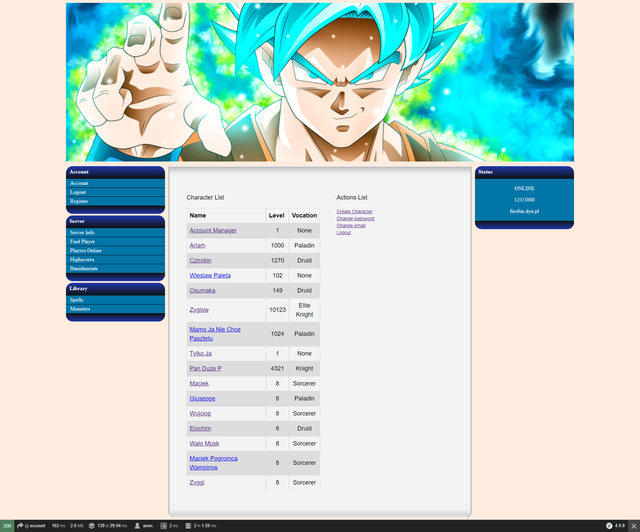Click Logout in the Actions List
The image size is (640, 532).
tap(344, 232)
